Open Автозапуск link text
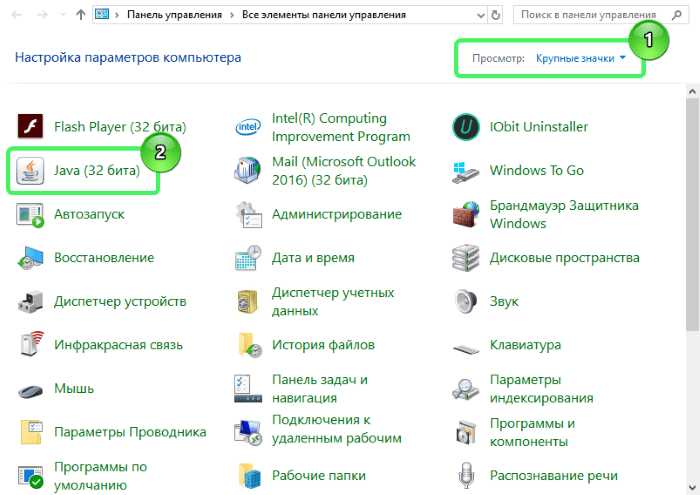 tap(89, 214)
